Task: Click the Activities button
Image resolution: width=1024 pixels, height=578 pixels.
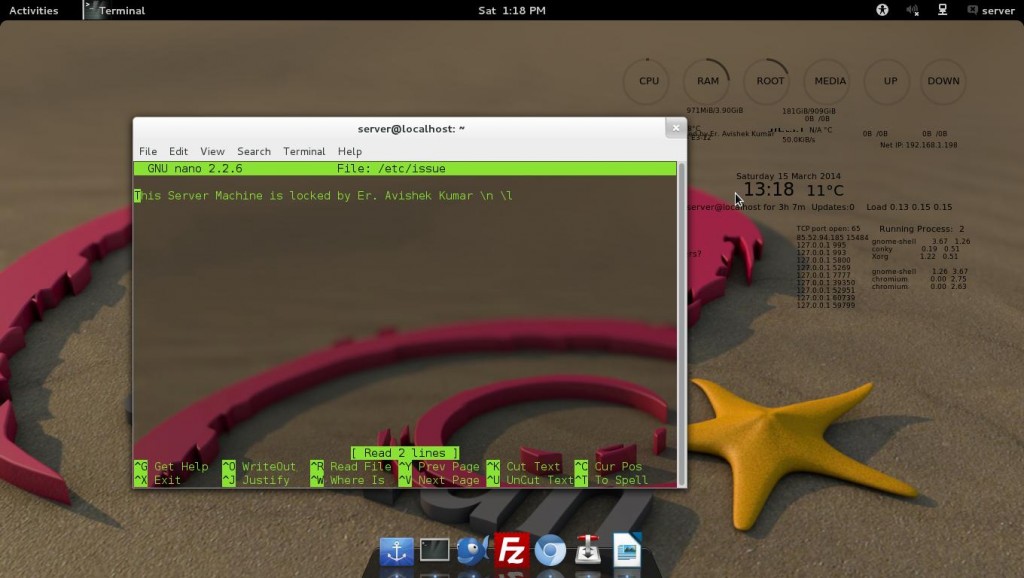Action: tap(33, 10)
